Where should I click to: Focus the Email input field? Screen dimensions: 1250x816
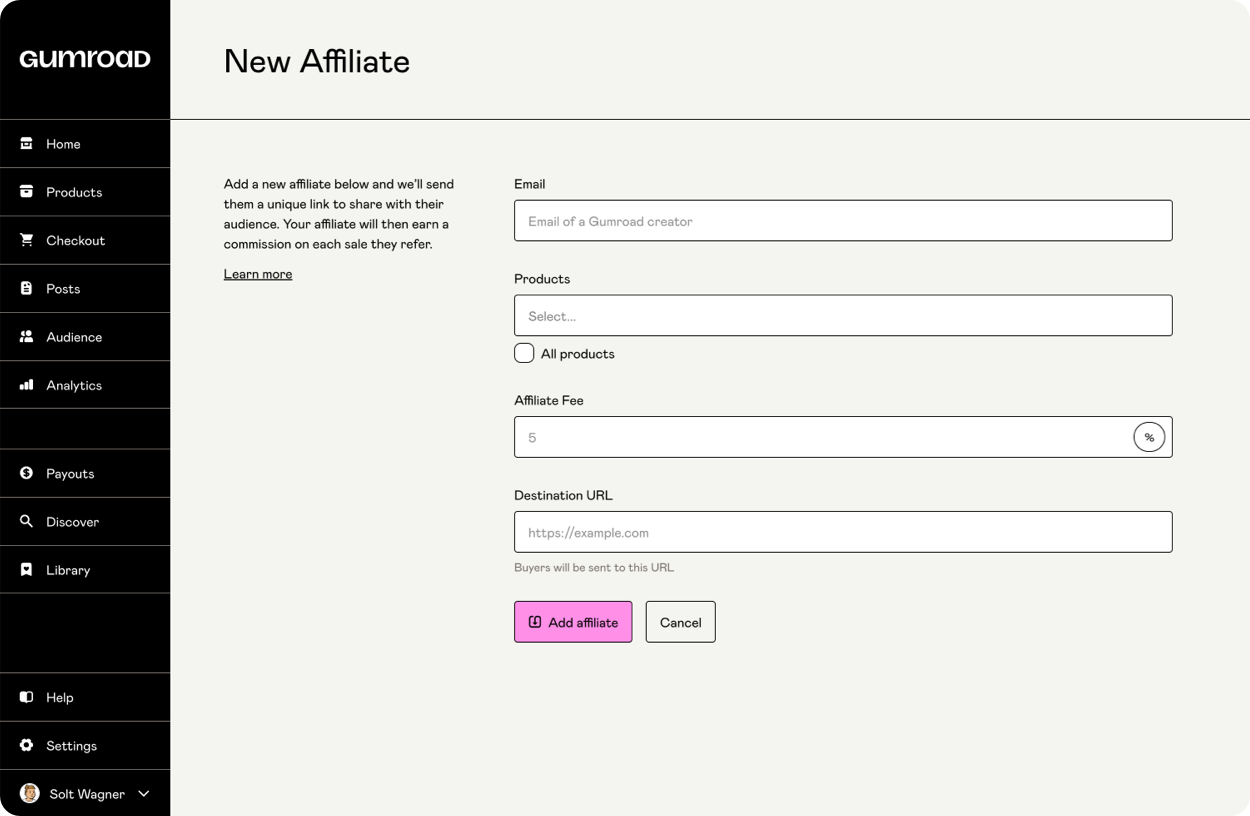pos(843,221)
